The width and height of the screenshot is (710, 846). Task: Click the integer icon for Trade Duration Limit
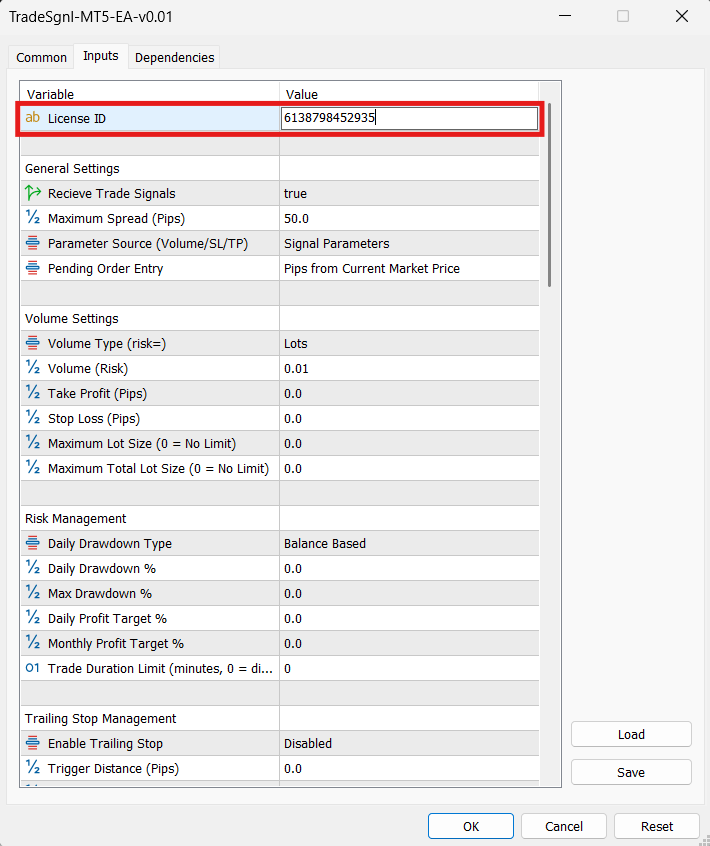[x=33, y=668]
